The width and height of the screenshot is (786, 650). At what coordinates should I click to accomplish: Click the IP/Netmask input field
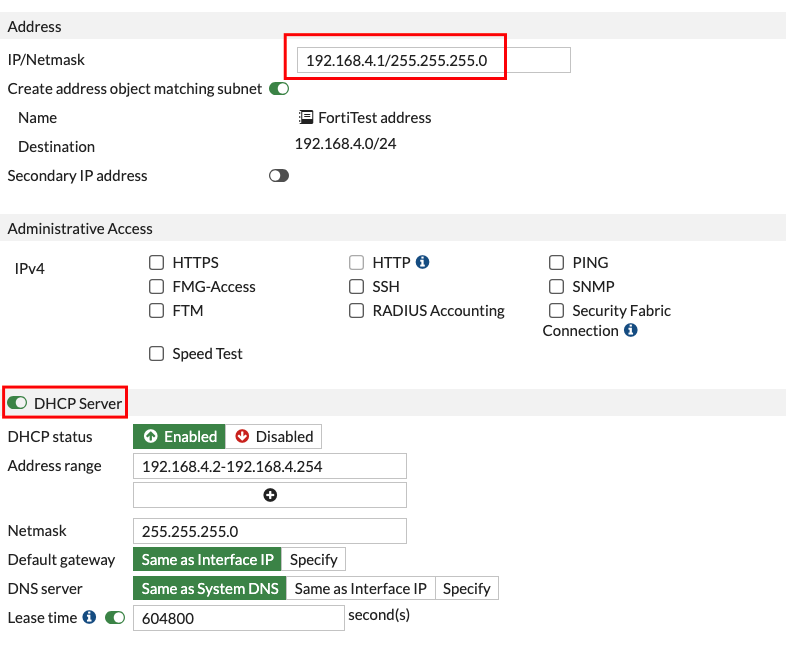pyautogui.click(x=434, y=60)
